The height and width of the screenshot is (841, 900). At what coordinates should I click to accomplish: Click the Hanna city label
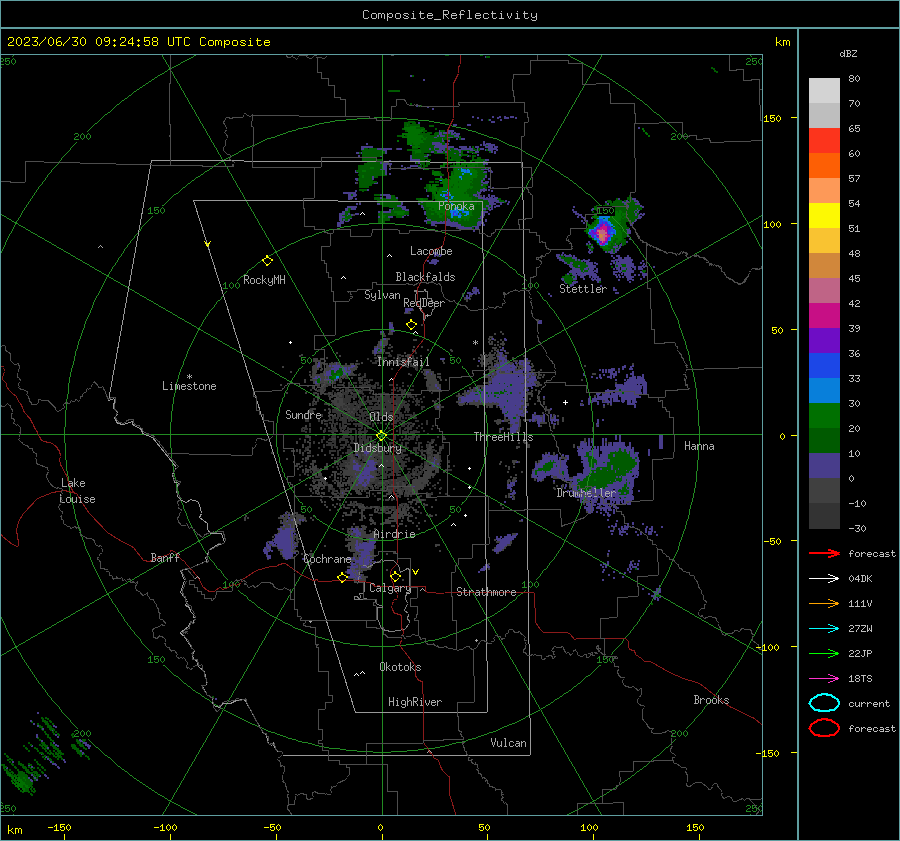699,446
